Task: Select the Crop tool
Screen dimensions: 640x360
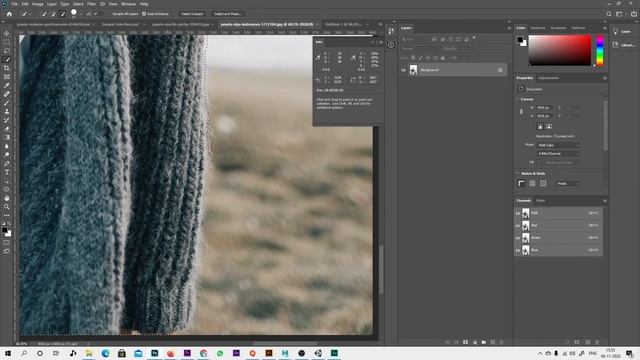Action: tap(7, 68)
